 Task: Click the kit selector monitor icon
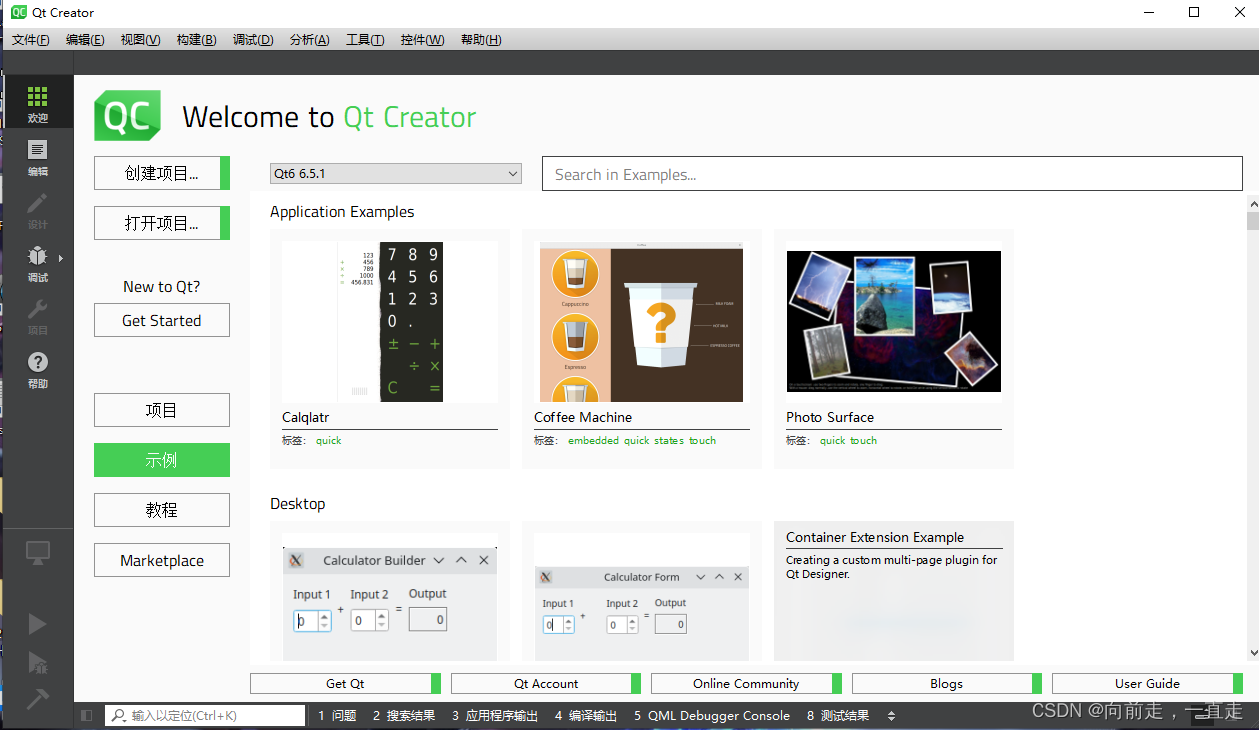coord(37,552)
